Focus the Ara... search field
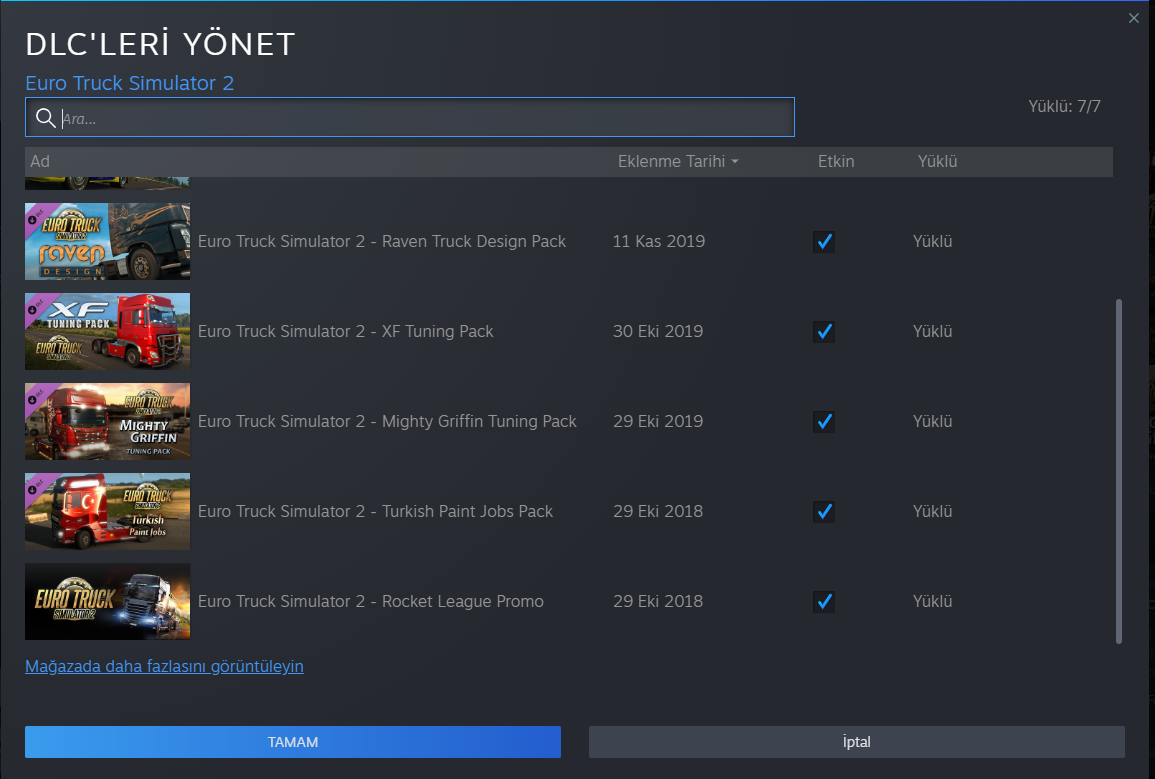This screenshot has width=1155, height=779. [x=410, y=117]
